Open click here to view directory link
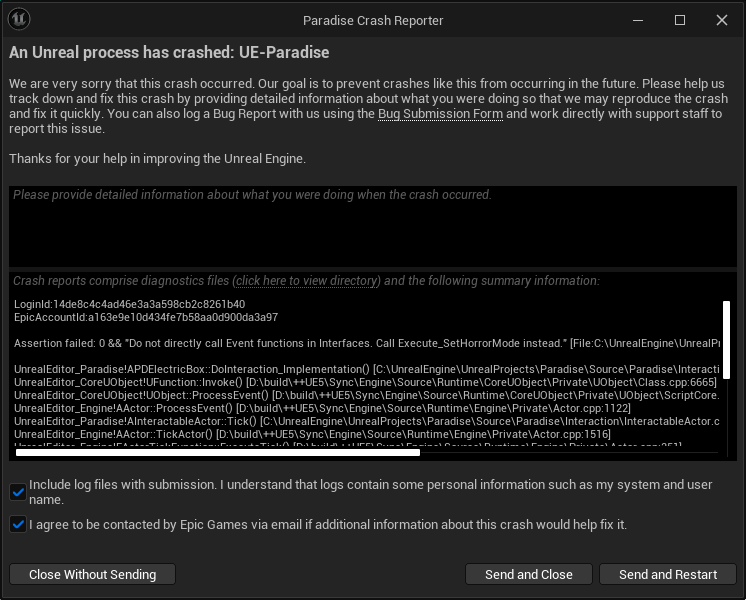This screenshot has width=746, height=600. (x=306, y=281)
